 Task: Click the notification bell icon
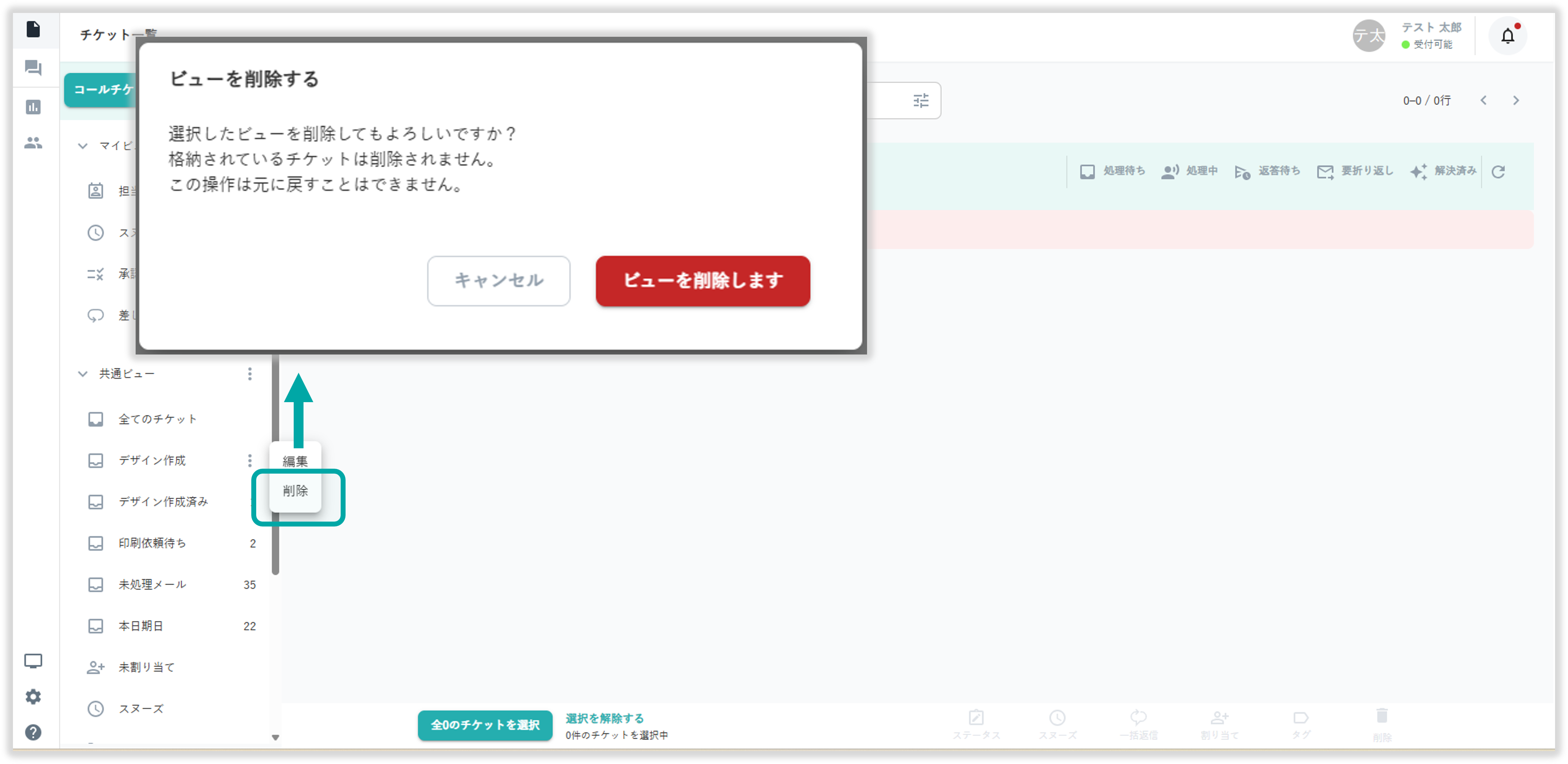coord(1507,36)
